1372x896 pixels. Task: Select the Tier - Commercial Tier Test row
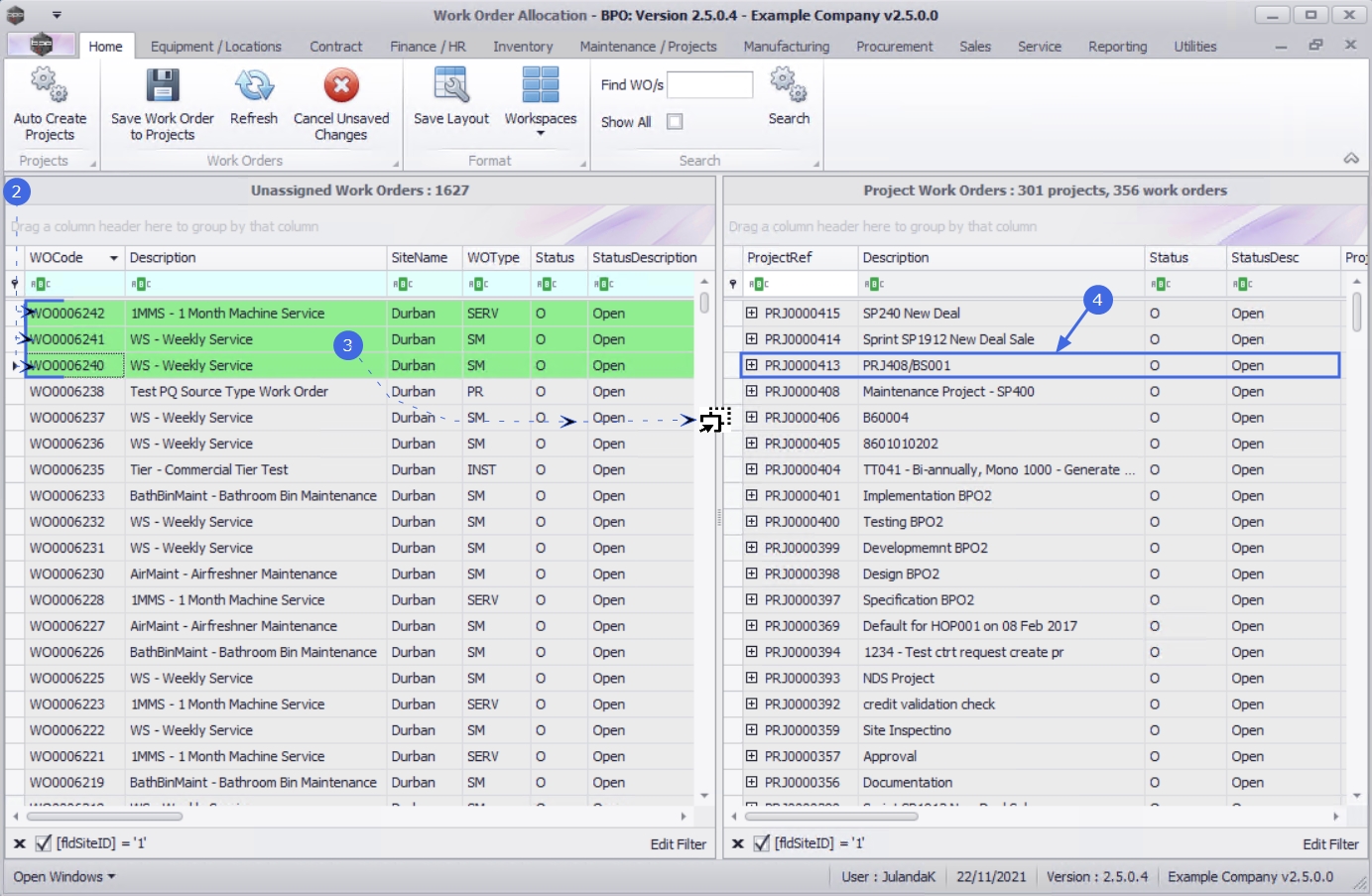tap(349, 469)
